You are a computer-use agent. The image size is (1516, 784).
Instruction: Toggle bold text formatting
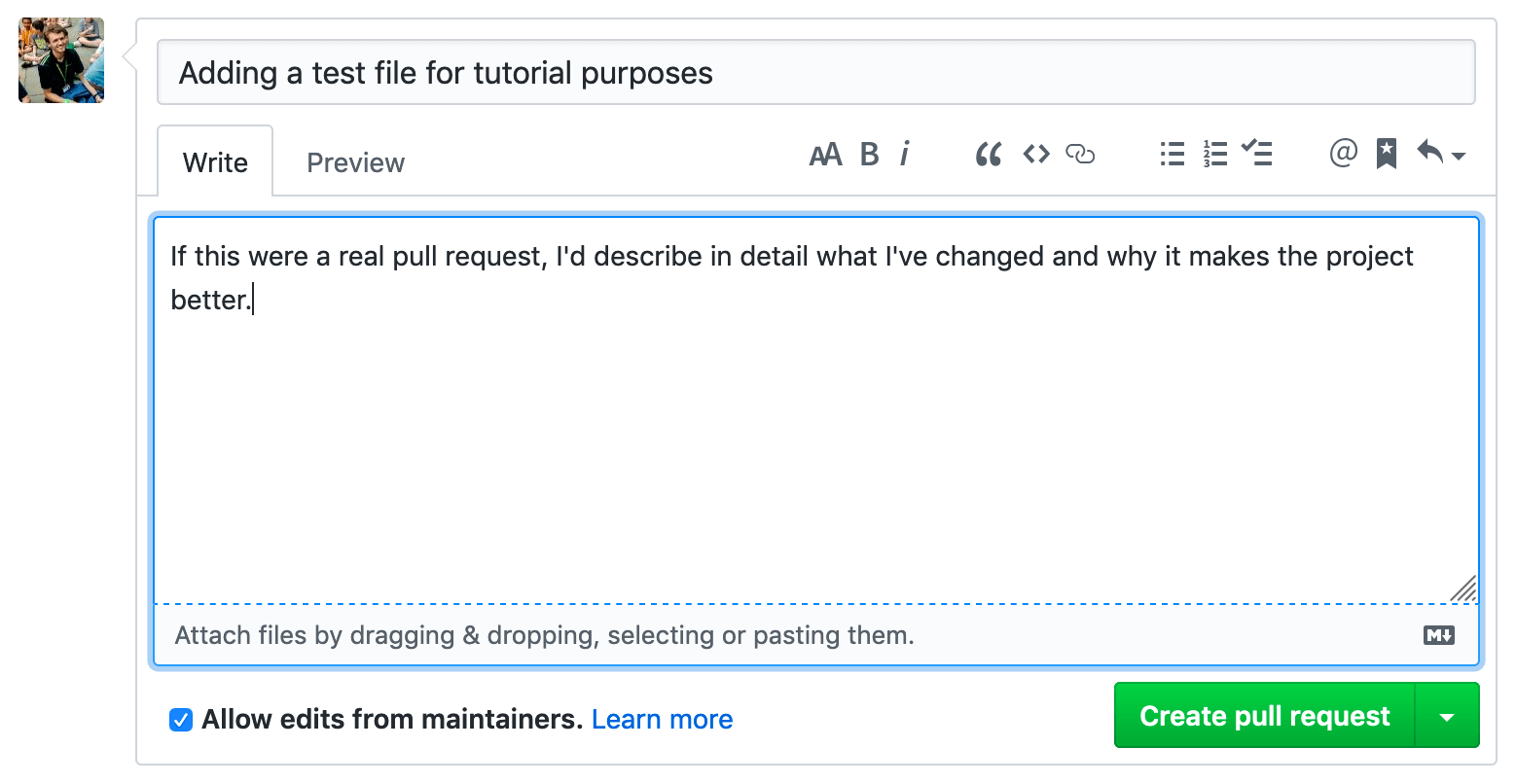(869, 155)
